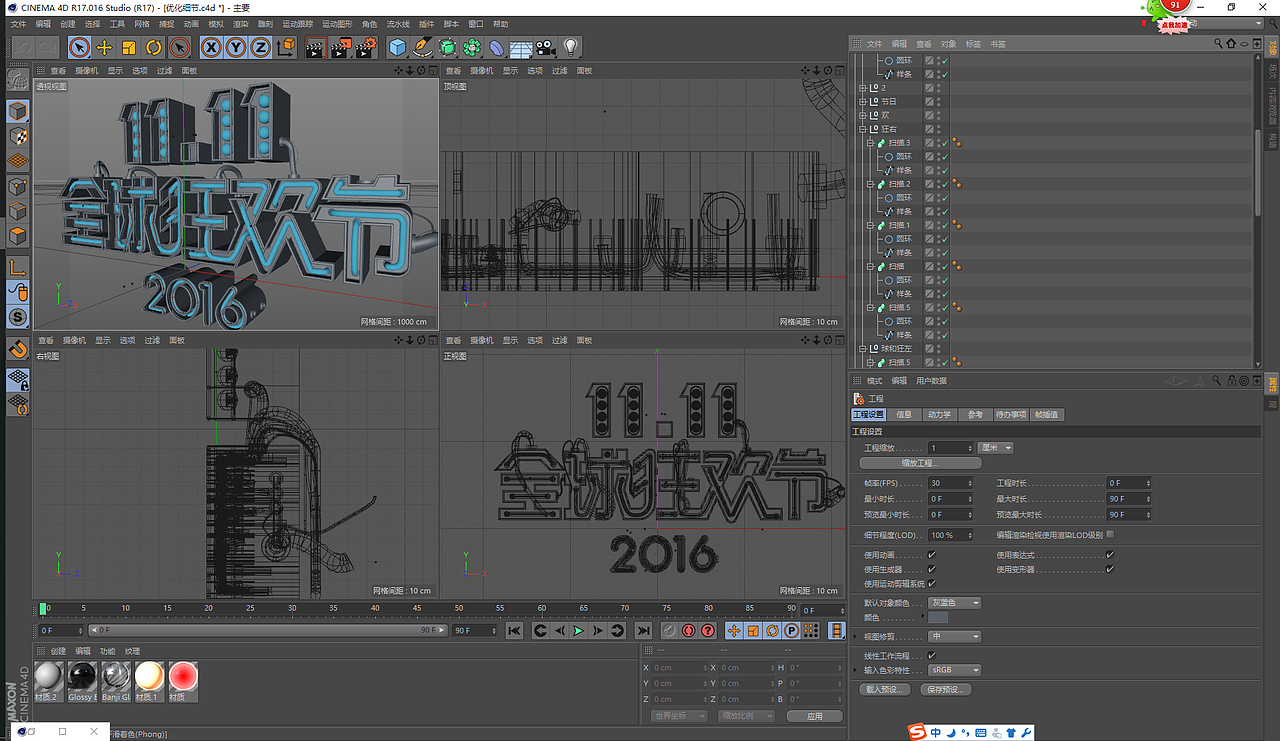The width and height of the screenshot is (1280, 741).
Task: Activate the Rotate tool
Action: (x=154, y=47)
